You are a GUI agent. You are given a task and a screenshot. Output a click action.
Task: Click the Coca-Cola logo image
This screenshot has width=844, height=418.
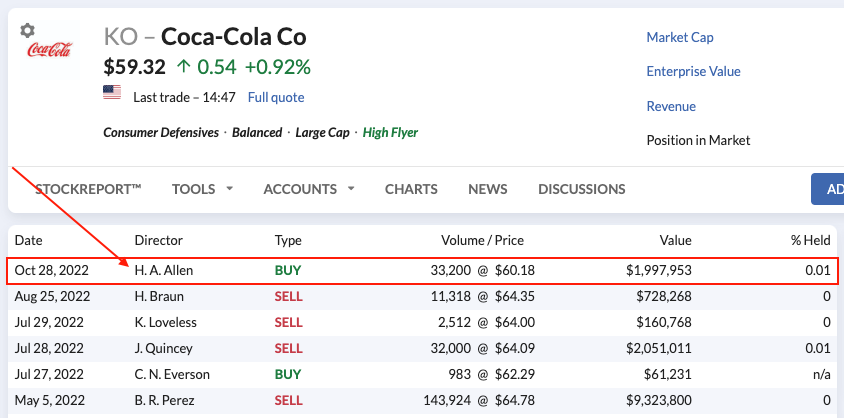47,50
